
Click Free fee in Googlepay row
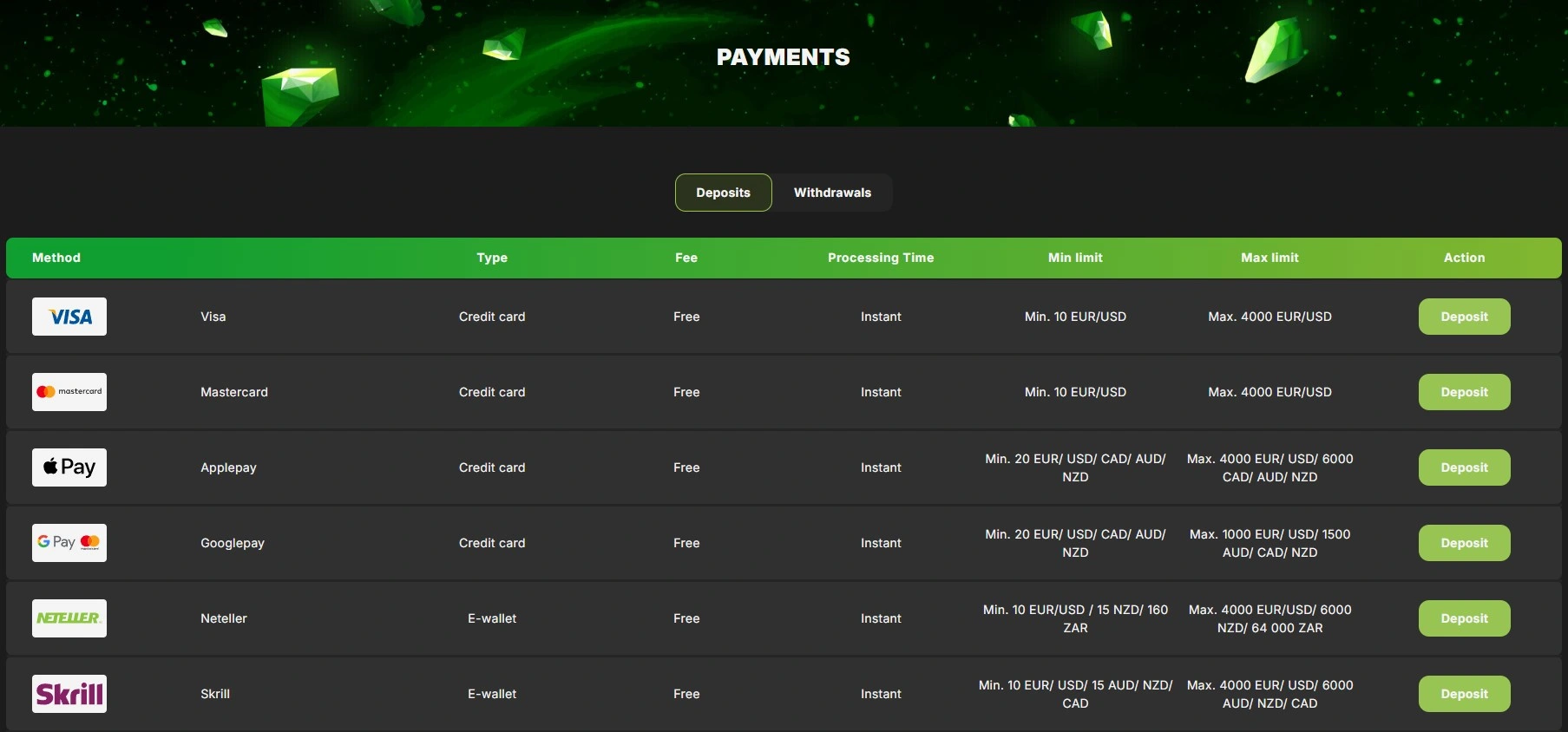[686, 543]
